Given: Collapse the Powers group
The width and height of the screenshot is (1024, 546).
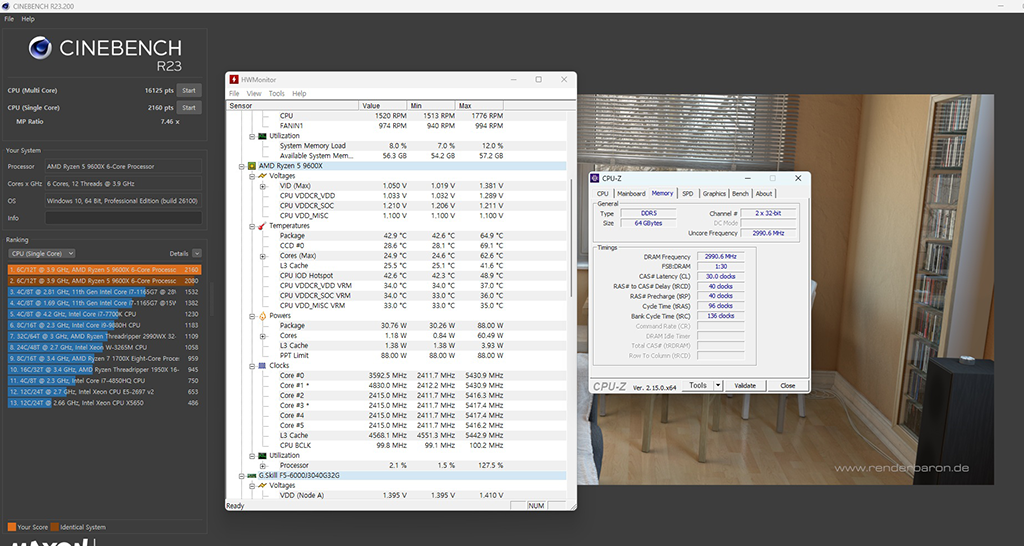Looking at the screenshot, I should (x=252, y=316).
